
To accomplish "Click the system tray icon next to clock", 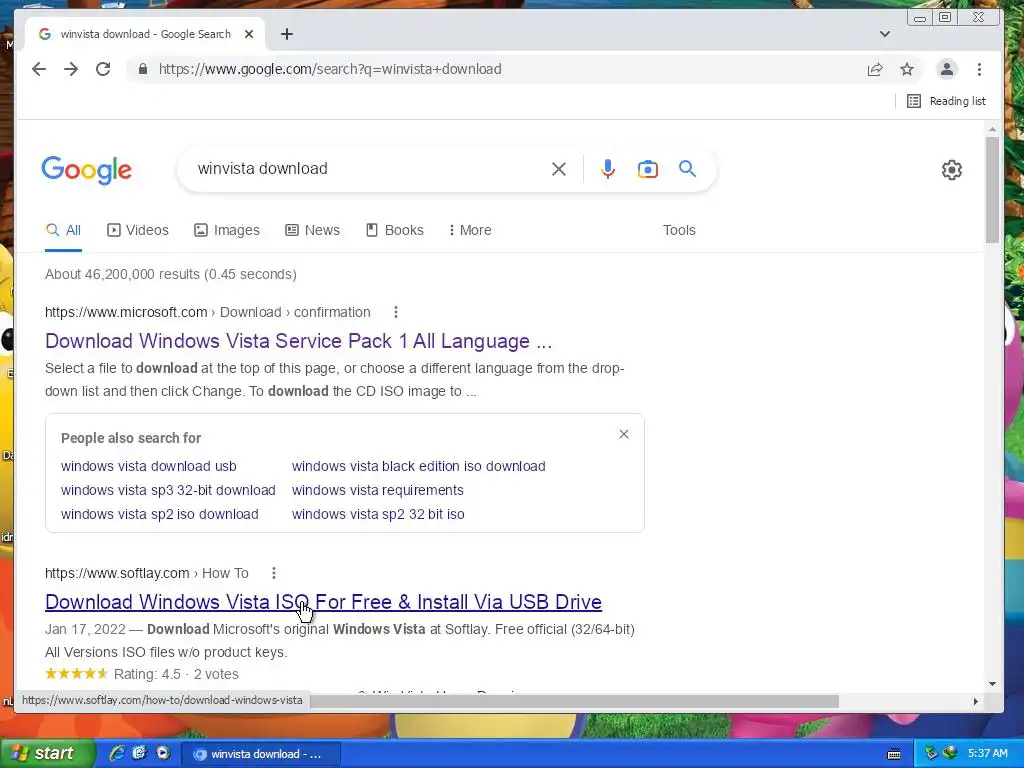I will tap(950, 754).
